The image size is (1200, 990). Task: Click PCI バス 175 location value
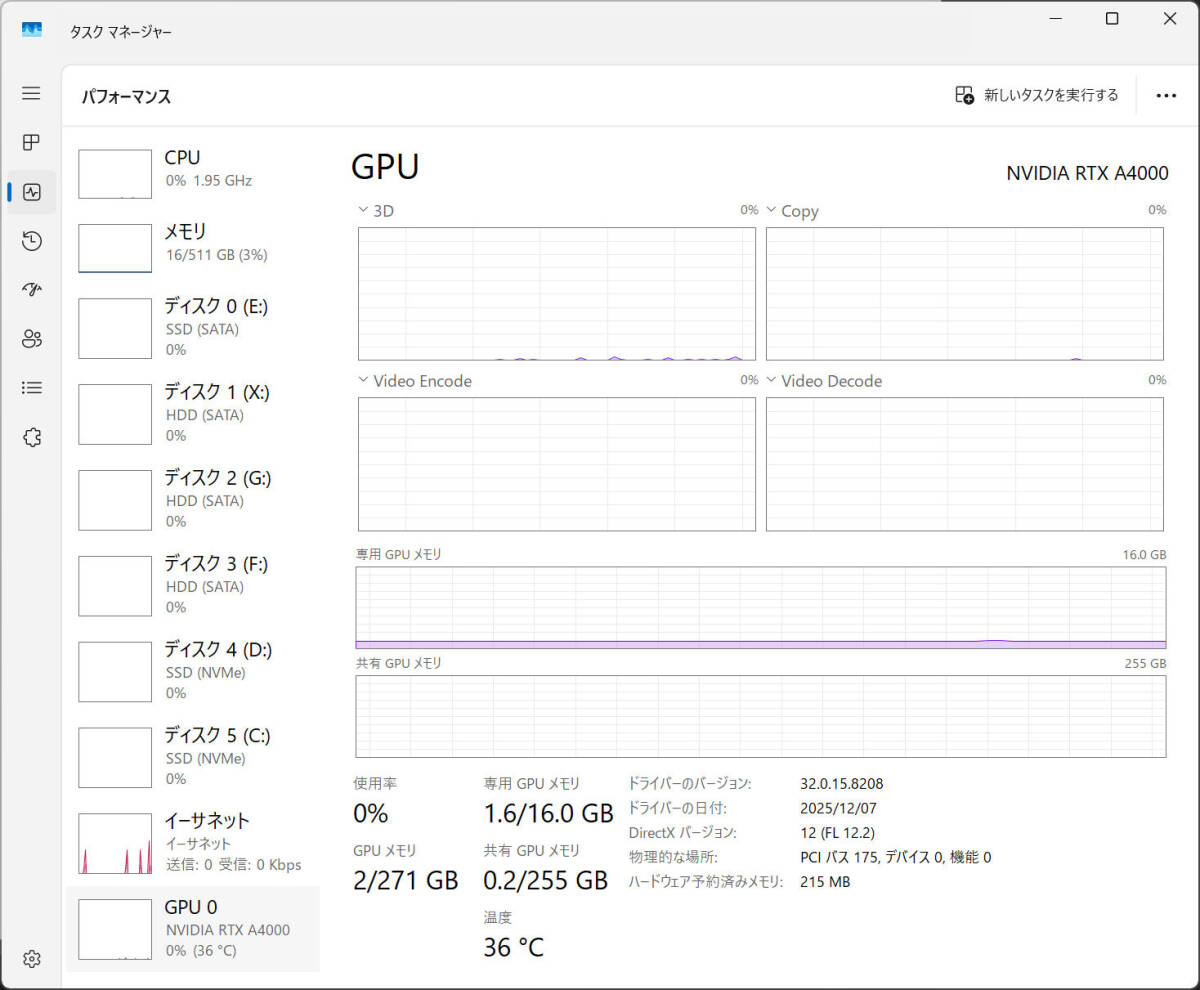(896, 857)
